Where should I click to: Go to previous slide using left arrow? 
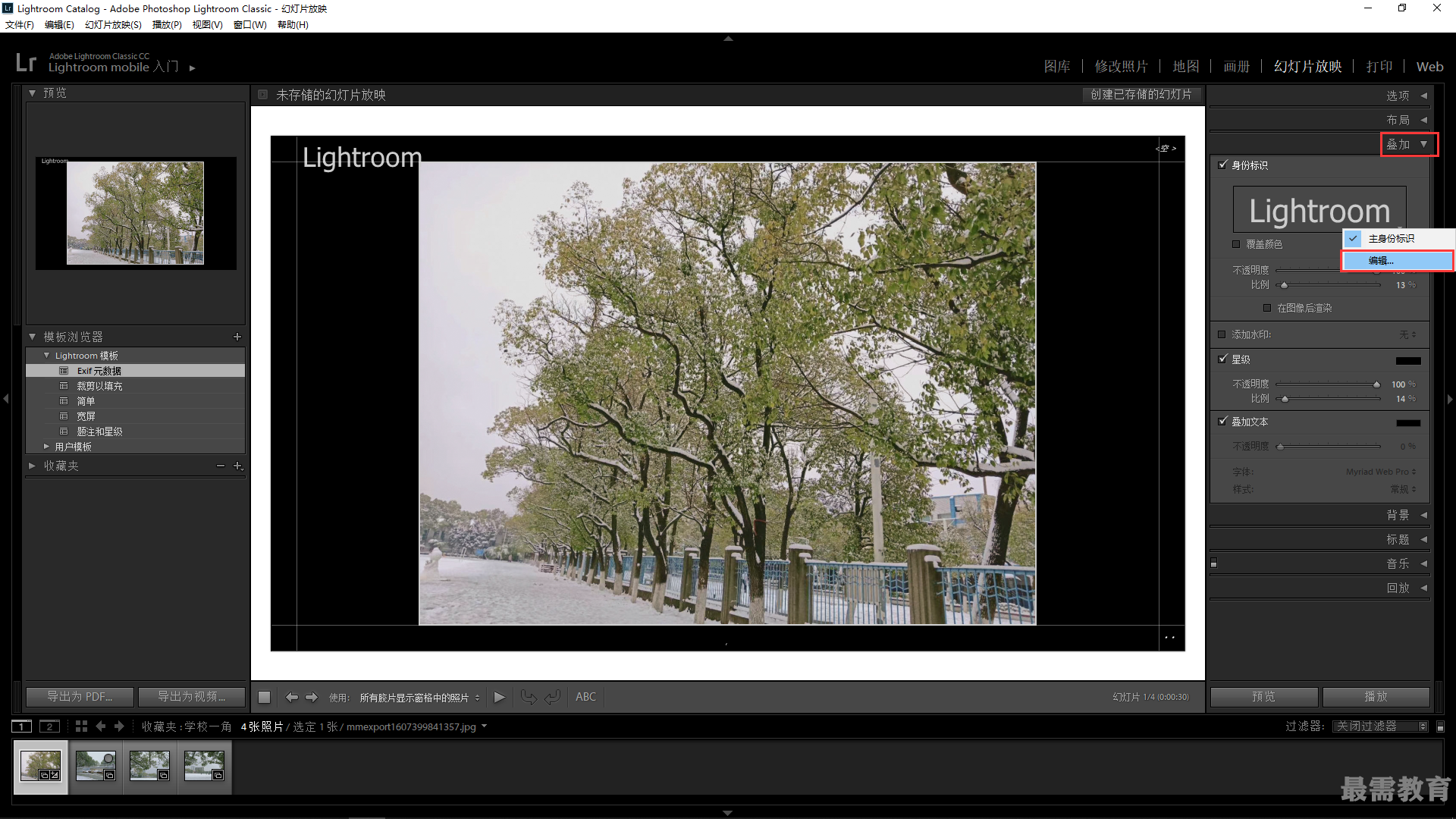(291, 697)
